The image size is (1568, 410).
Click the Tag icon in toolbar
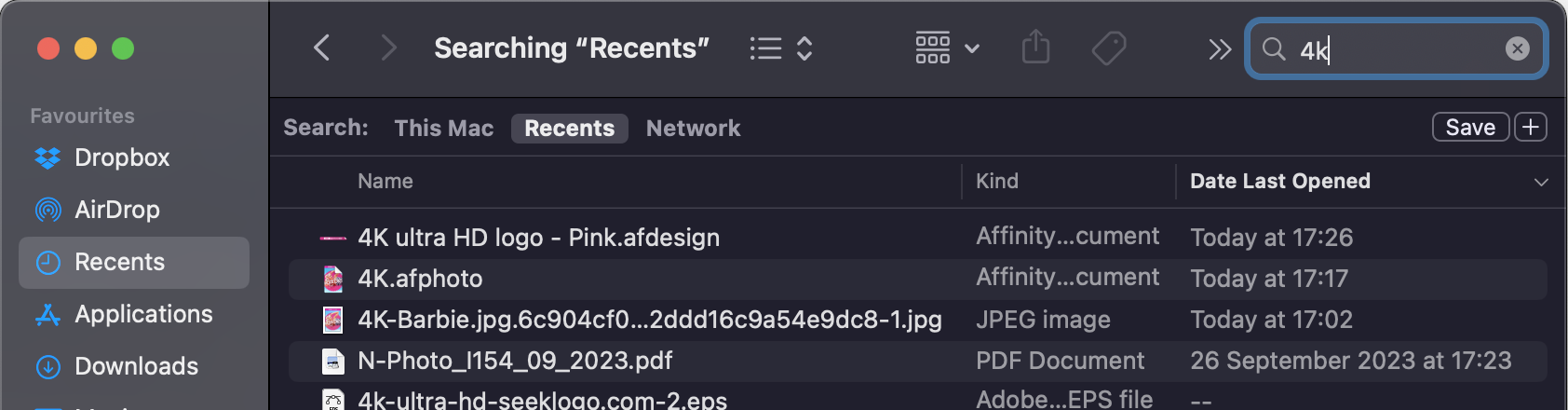pyautogui.click(x=1109, y=48)
